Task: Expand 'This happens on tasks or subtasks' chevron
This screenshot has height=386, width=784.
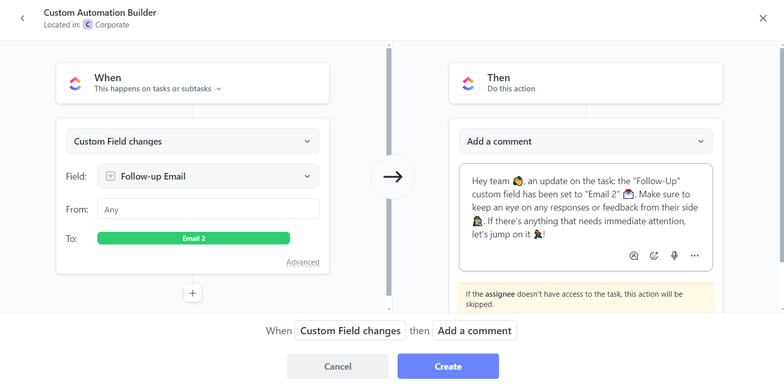Action: tap(218, 89)
